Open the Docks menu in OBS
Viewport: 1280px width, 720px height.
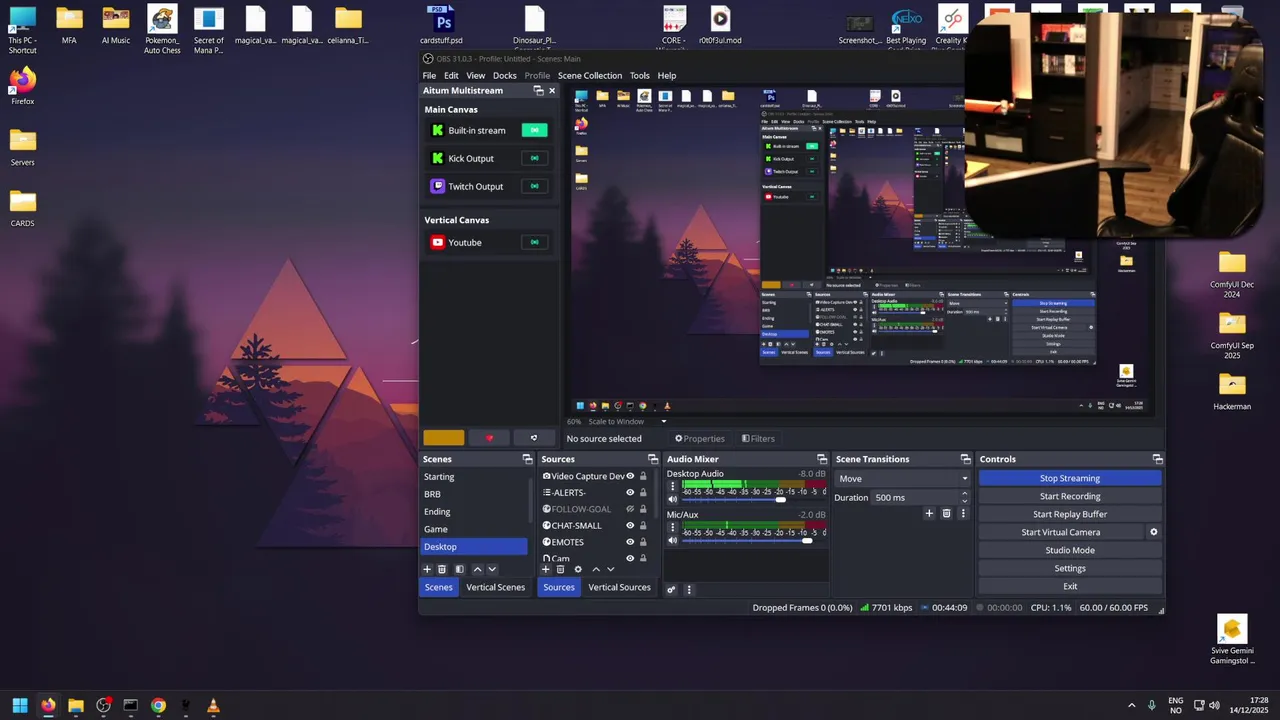pyautogui.click(x=504, y=75)
